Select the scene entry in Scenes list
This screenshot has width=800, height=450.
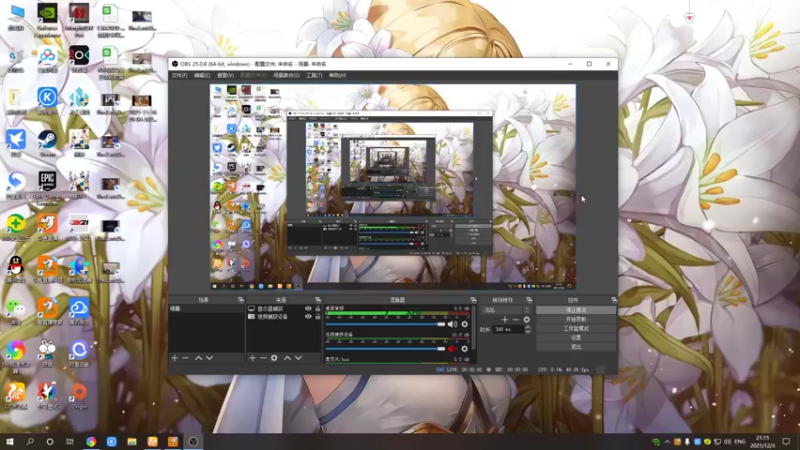pos(207,309)
